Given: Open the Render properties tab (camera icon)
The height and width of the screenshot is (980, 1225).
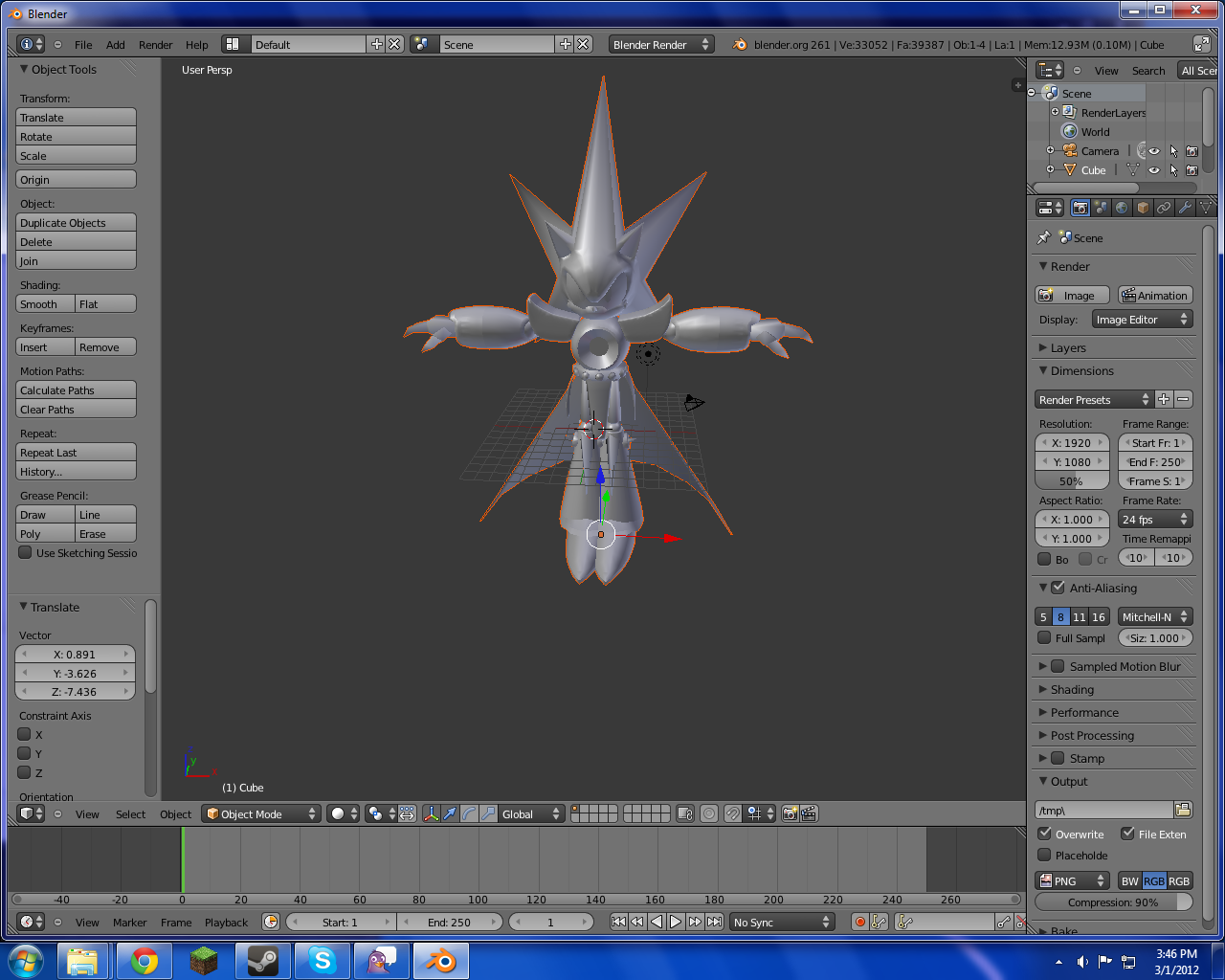Looking at the screenshot, I should tap(1080, 208).
